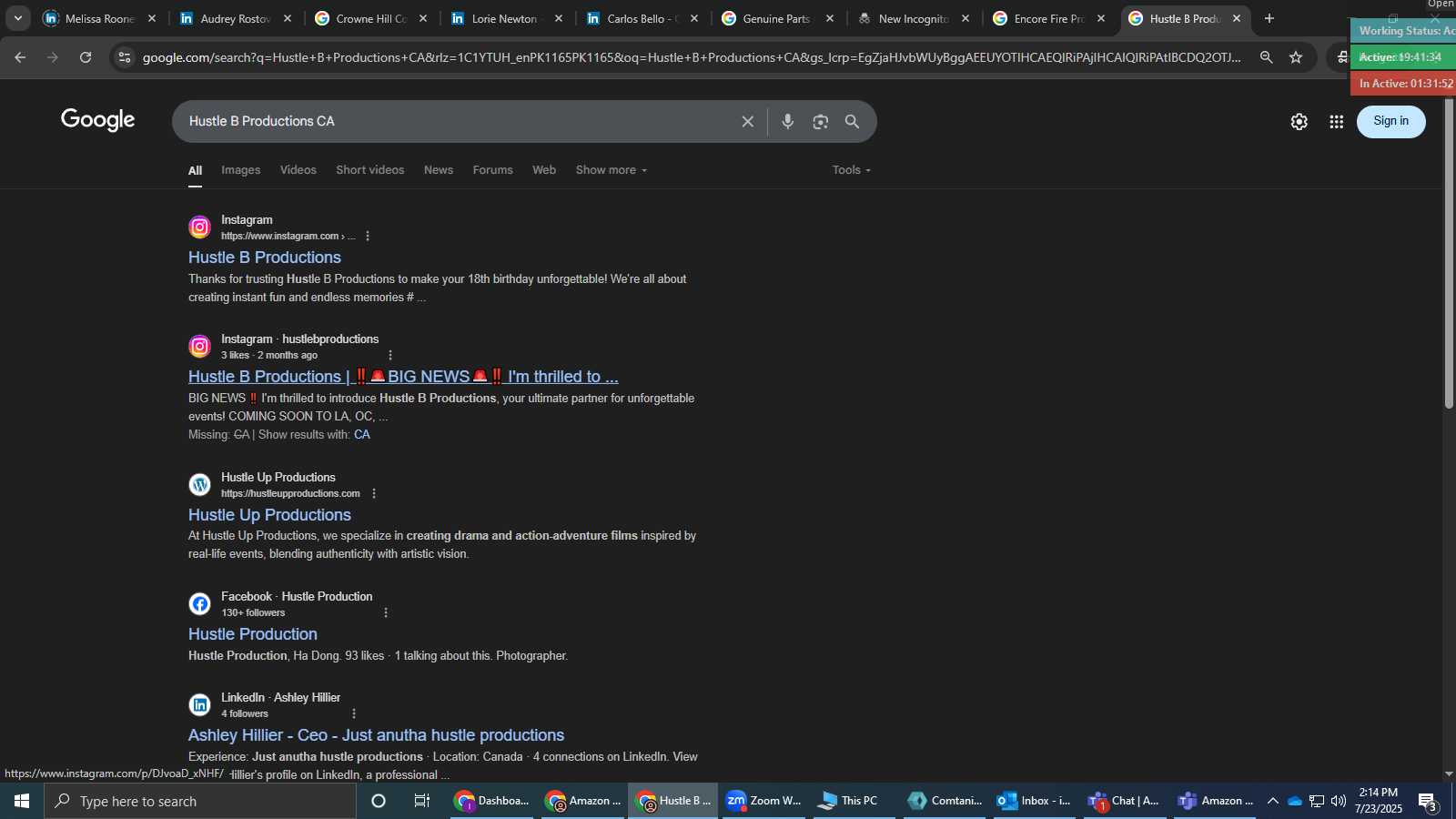Open site information icon in address bar
Viewport: 1456px width, 819px height.
(x=125, y=57)
